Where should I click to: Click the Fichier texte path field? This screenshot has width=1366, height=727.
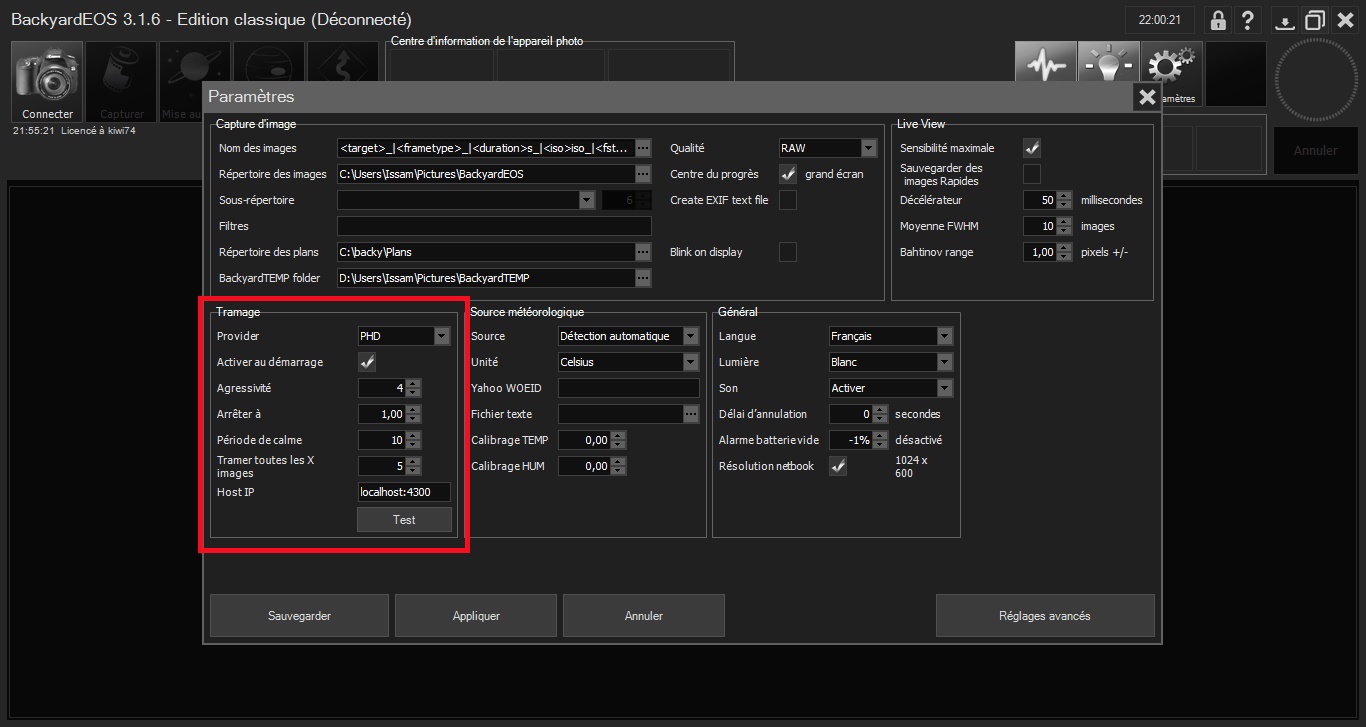[x=621, y=414]
